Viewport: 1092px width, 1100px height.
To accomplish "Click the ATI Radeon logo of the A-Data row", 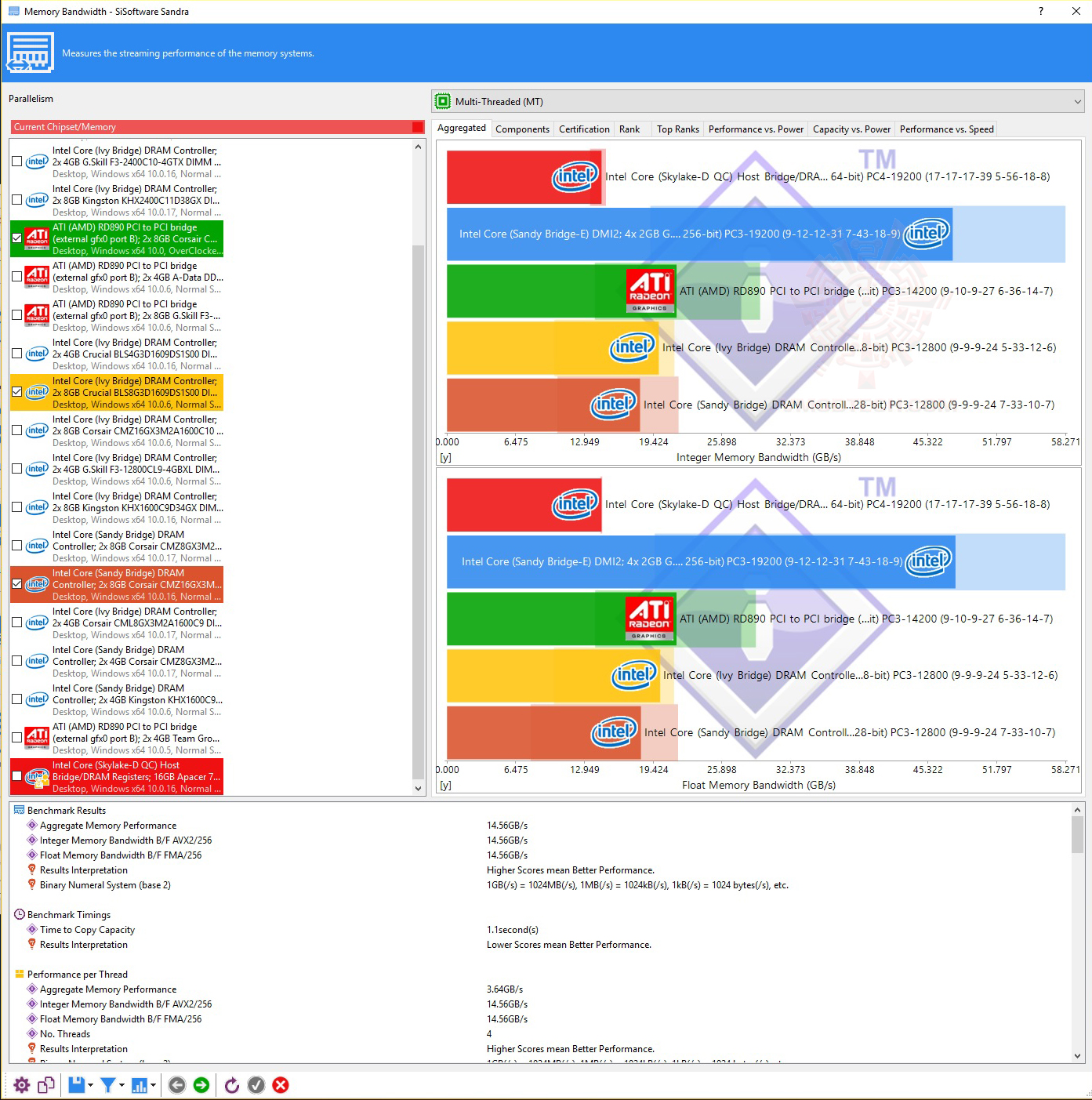I will pos(37,277).
